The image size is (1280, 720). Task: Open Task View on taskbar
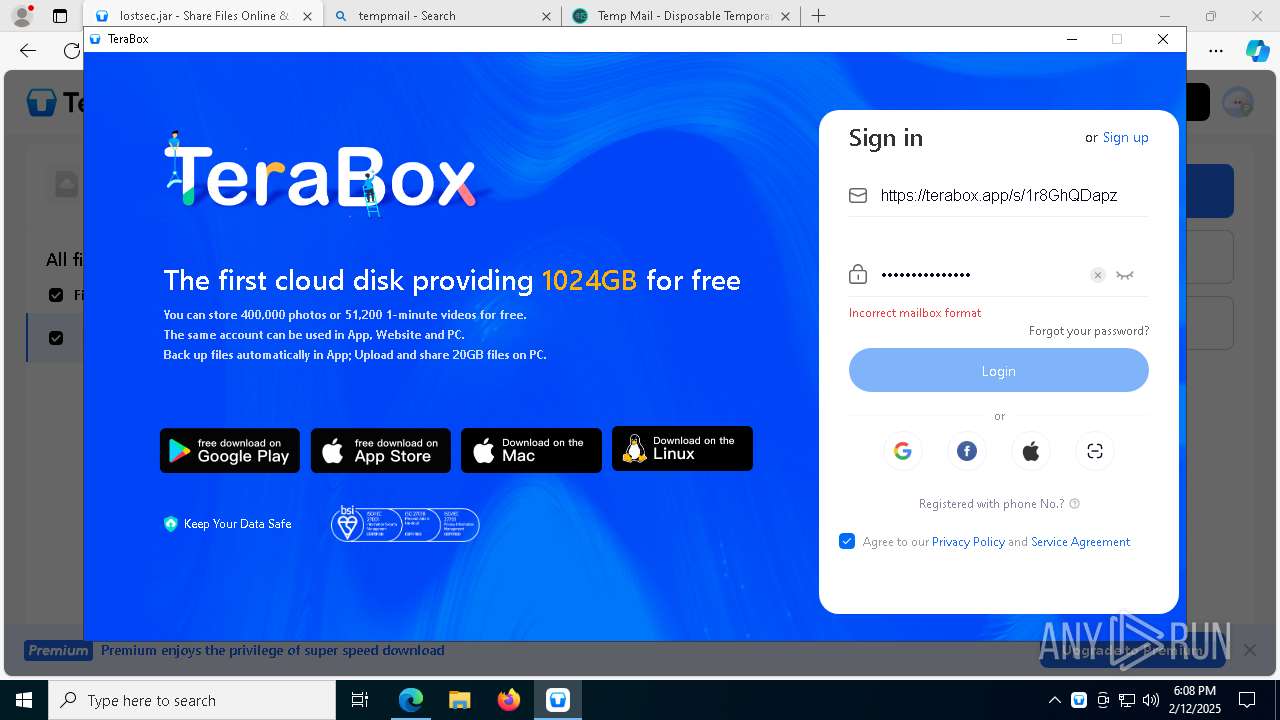pos(360,700)
